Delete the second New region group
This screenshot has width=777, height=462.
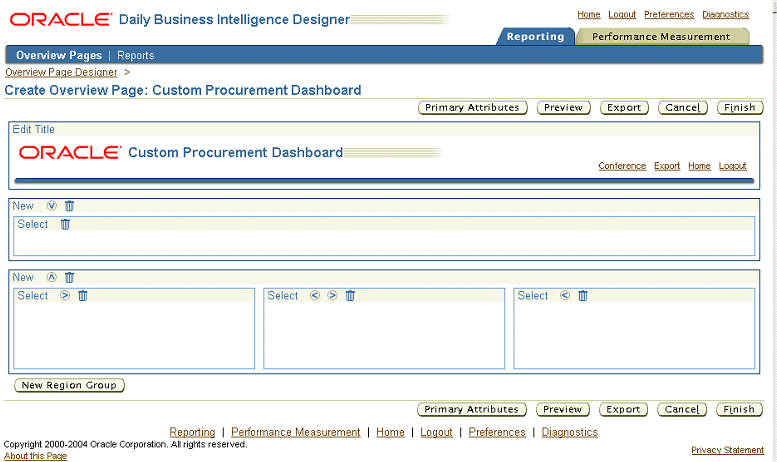69,278
